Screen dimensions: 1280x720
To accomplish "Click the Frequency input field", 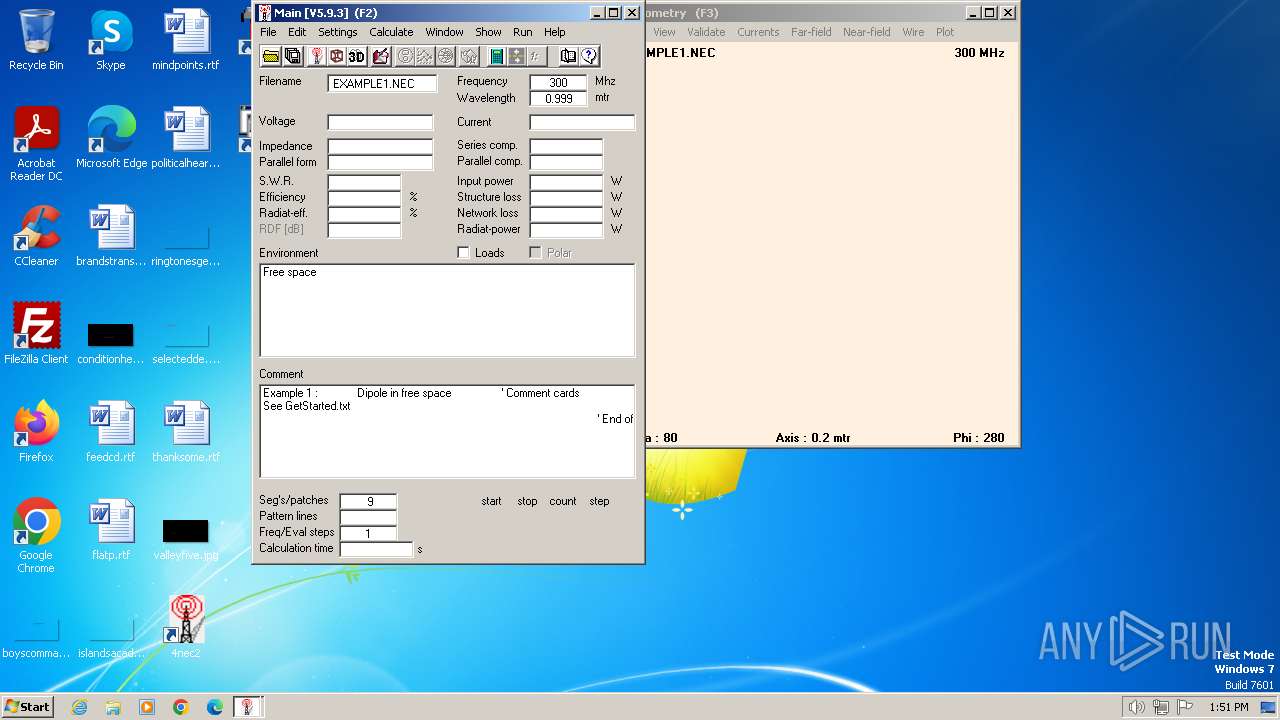I will 558,83.
